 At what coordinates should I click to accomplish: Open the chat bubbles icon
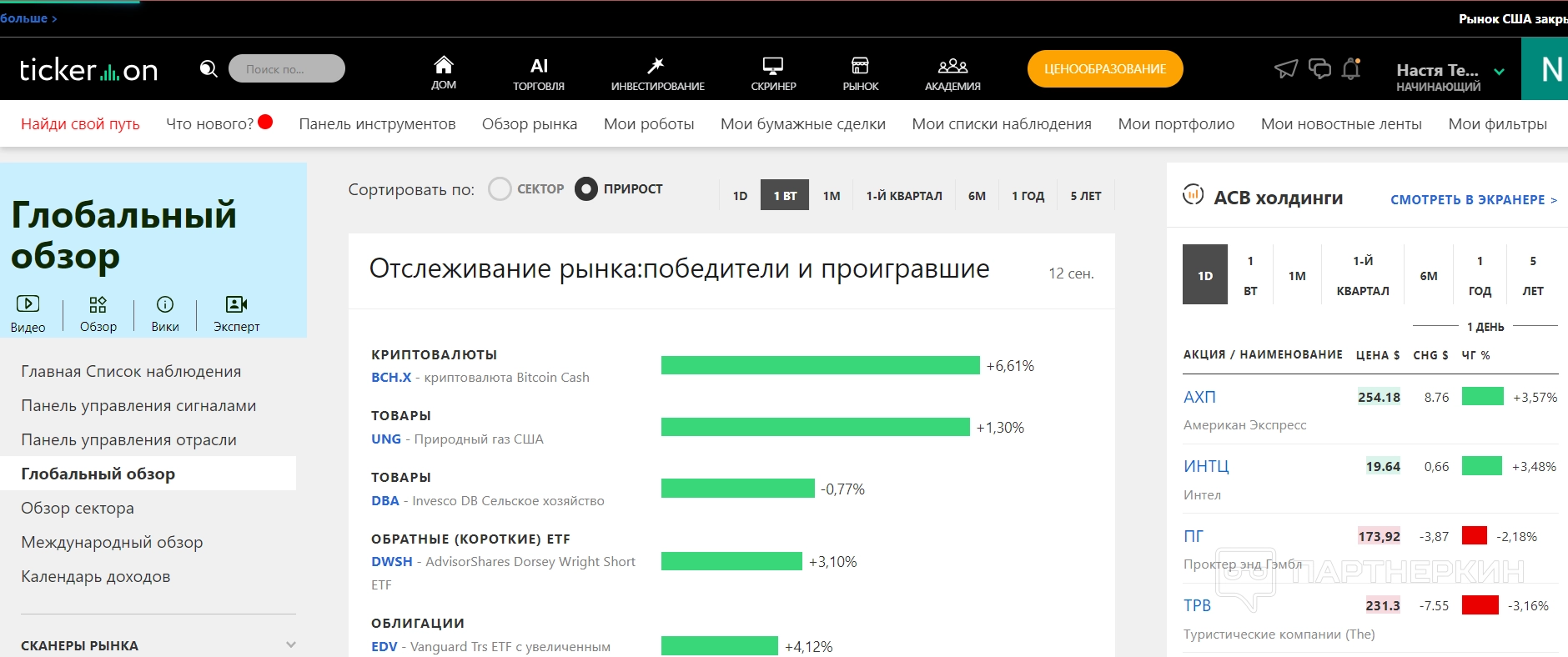point(1319,68)
